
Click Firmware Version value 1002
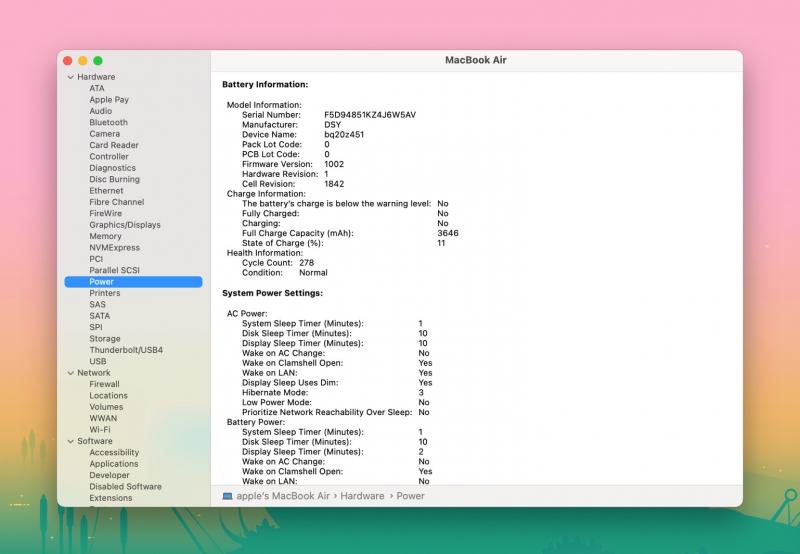334,164
